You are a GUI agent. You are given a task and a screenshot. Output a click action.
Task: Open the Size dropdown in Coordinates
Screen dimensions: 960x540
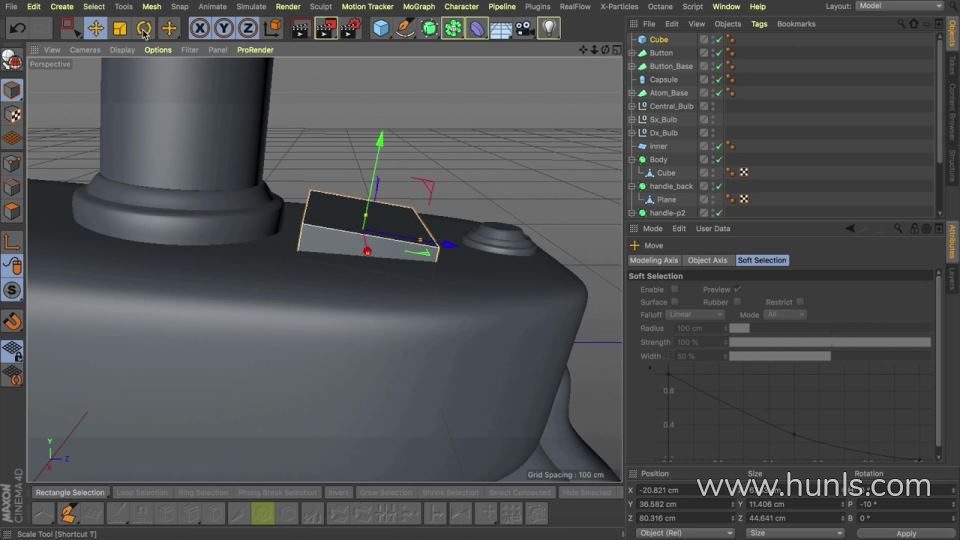pos(795,533)
